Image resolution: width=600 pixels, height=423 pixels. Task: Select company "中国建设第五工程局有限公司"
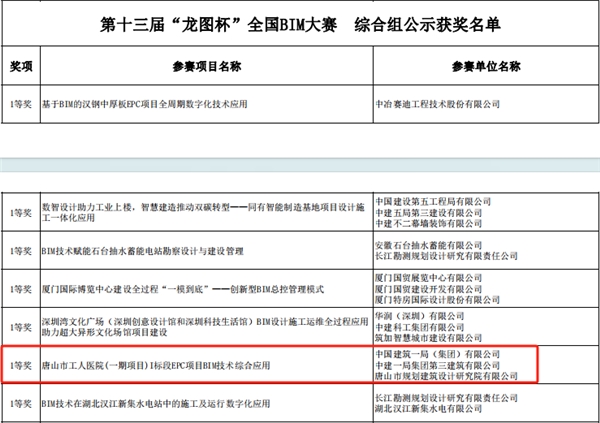(x=433, y=201)
